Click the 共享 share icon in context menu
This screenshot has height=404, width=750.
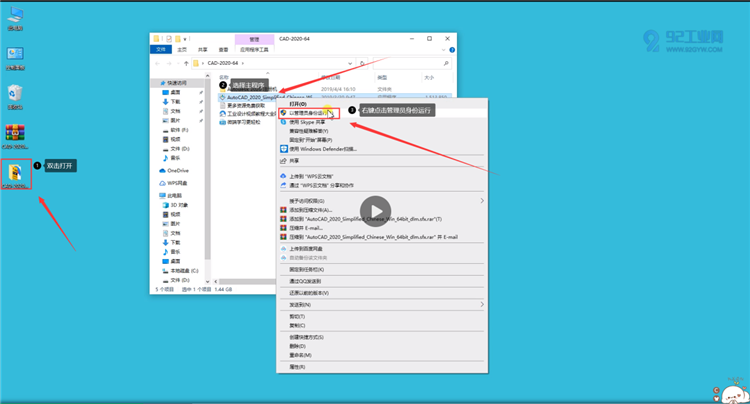point(283,161)
